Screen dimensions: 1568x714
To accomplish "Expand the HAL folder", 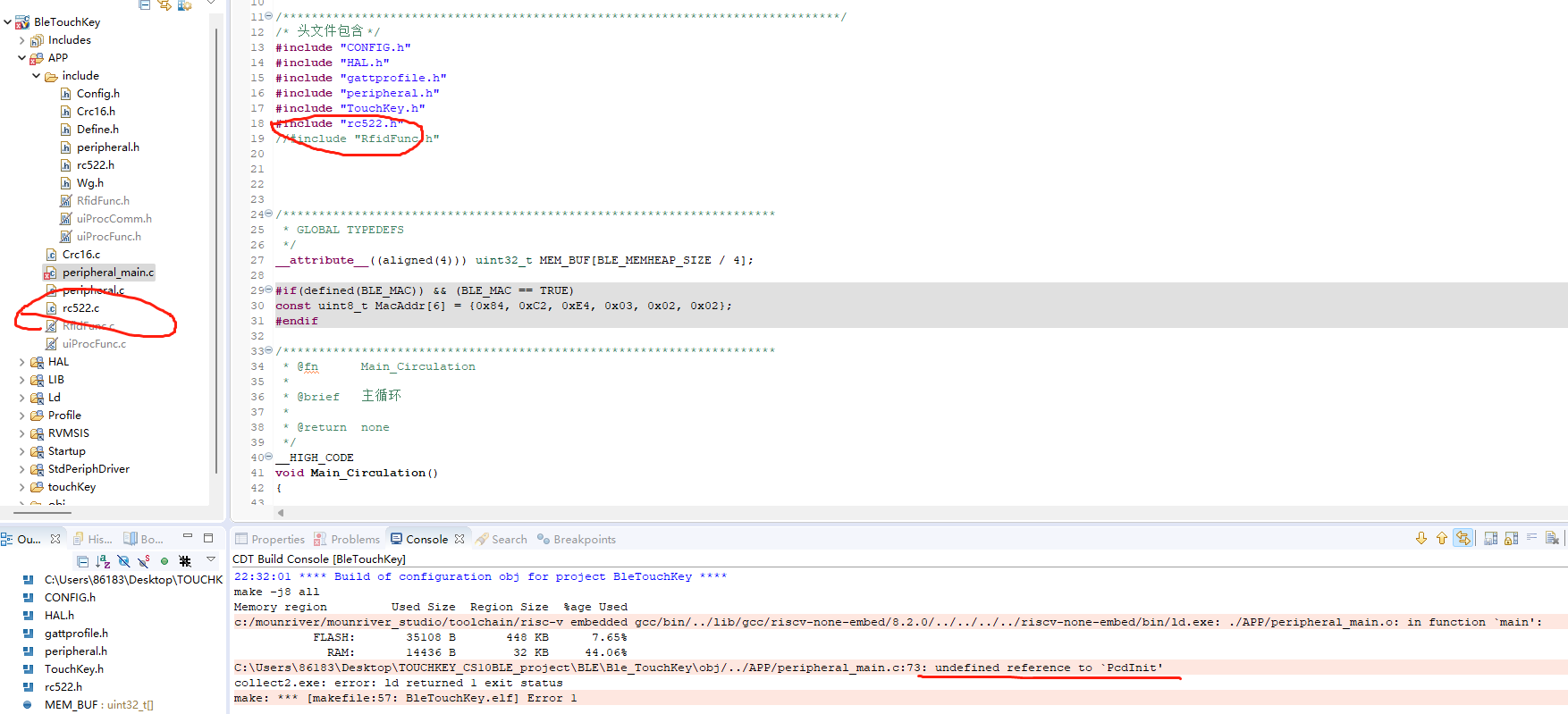I will coord(22,361).
